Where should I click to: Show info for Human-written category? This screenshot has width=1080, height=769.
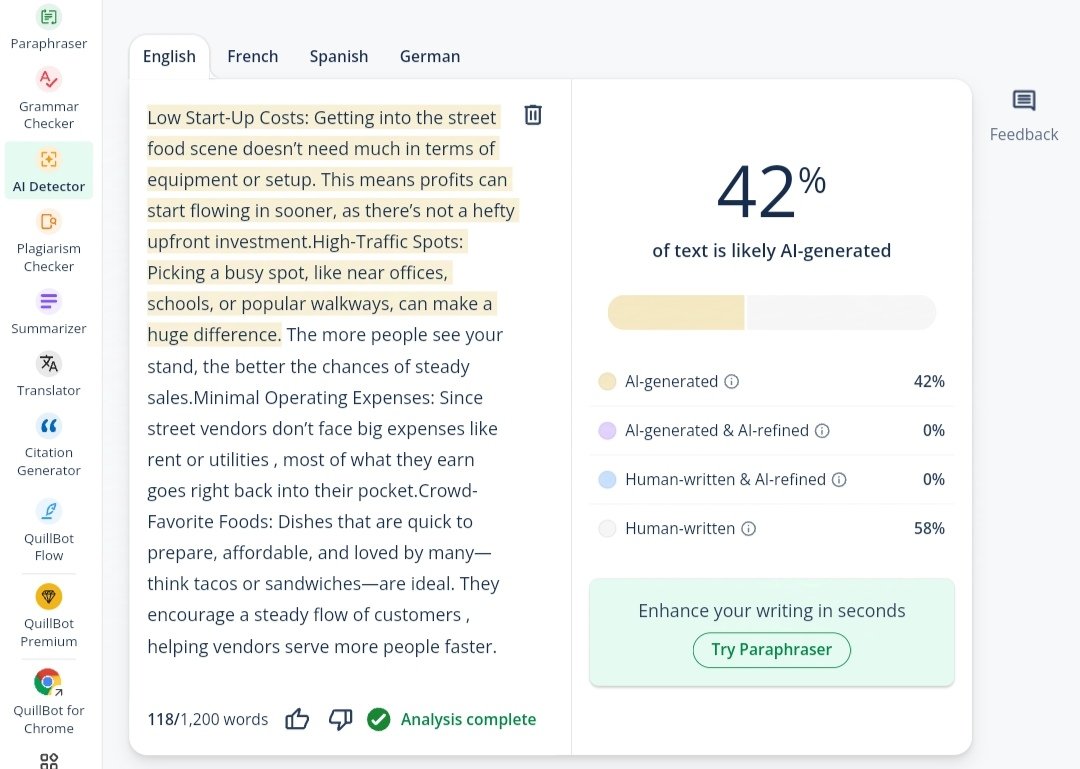tap(749, 529)
